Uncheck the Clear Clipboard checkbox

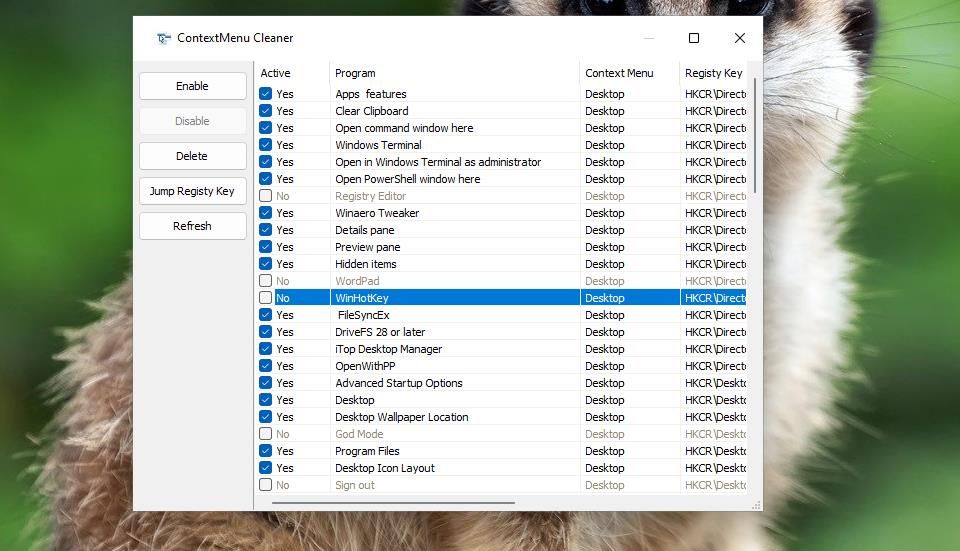[x=266, y=111]
